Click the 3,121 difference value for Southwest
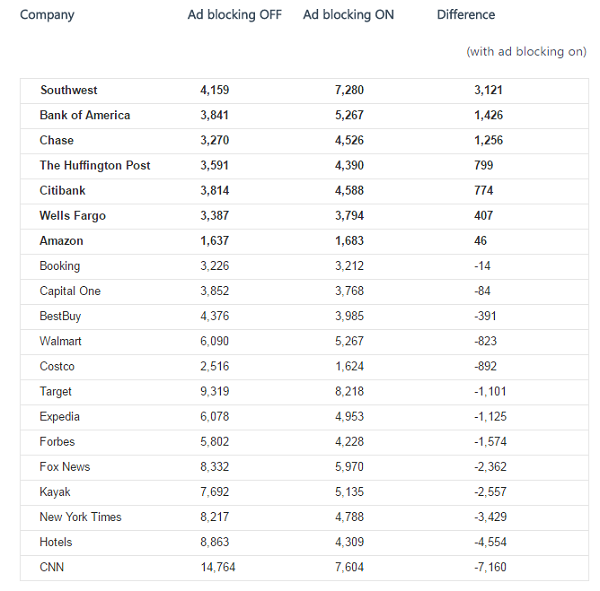 coord(490,90)
